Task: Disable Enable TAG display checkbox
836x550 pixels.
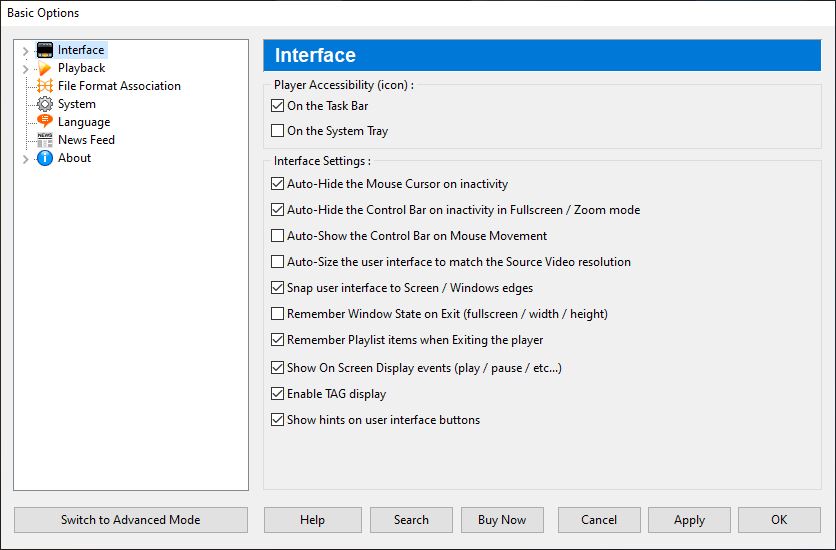Action: pyautogui.click(x=277, y=394)
